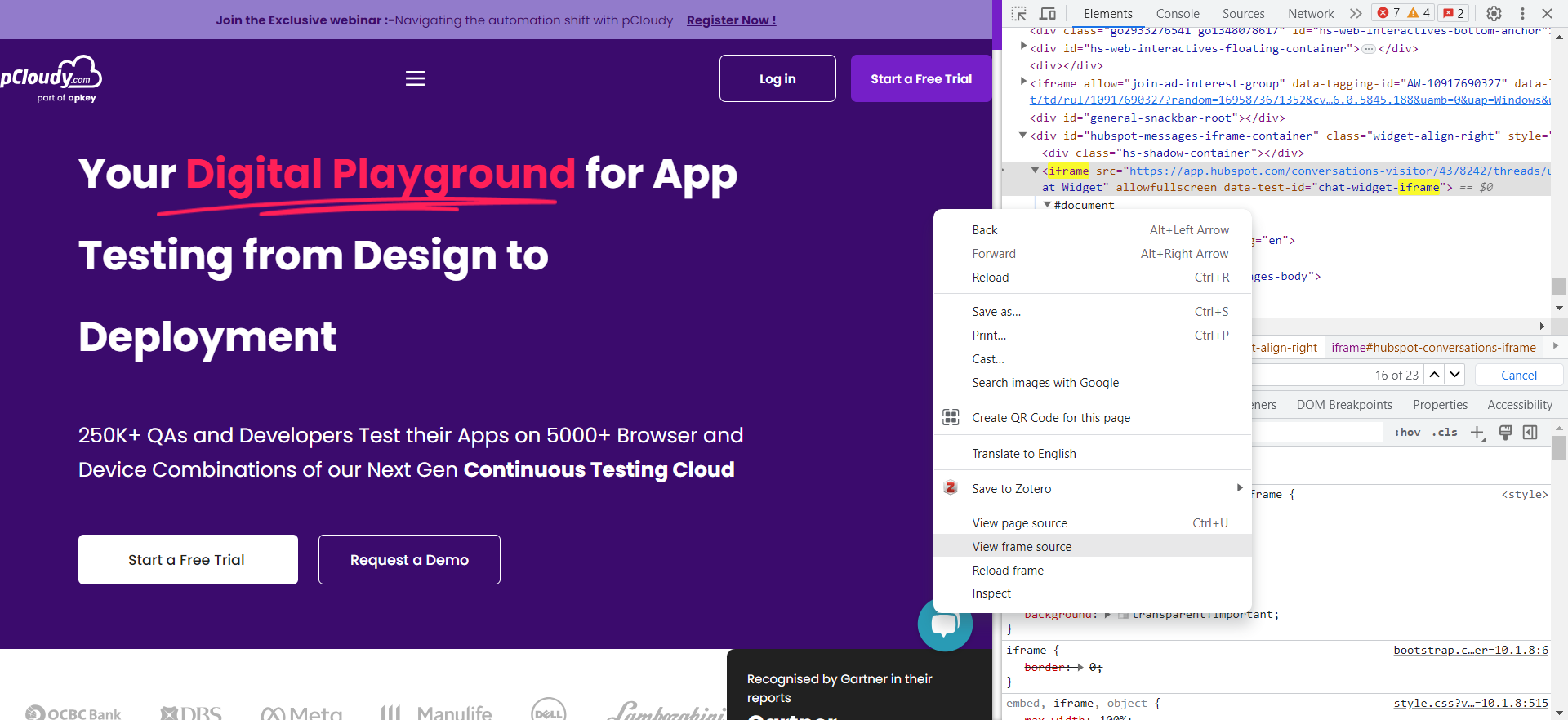This screenshot has height=720, width=1568.
Task: Toggle the :hov element state button
Action: coord(1406,433)
